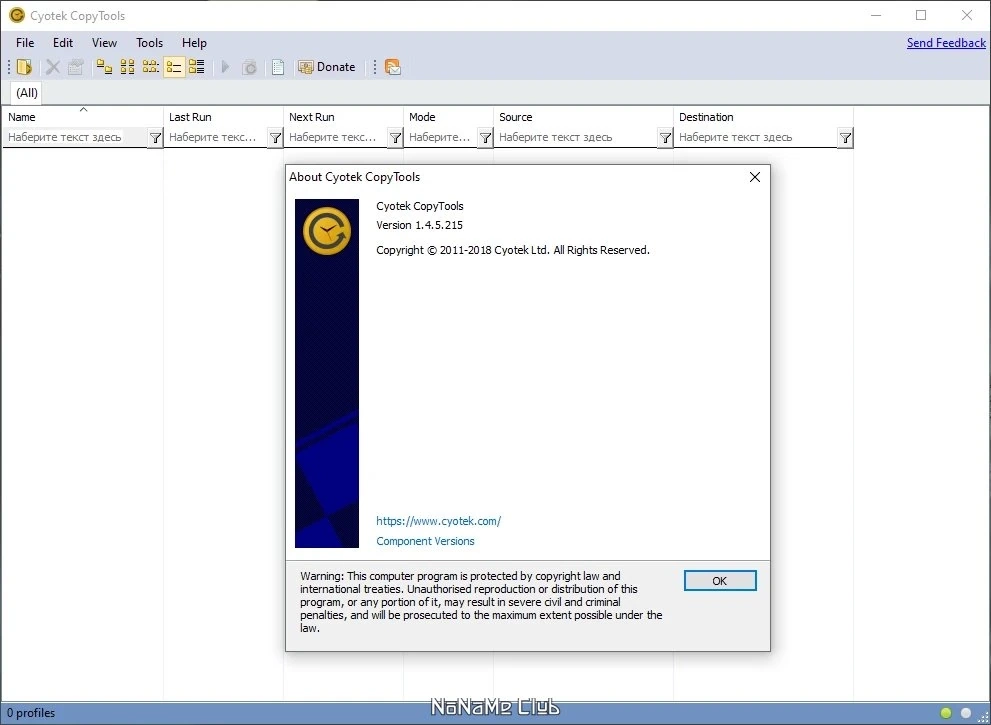
Task: Open the Source column filter dropdown
Action: (x=665, y=138)
